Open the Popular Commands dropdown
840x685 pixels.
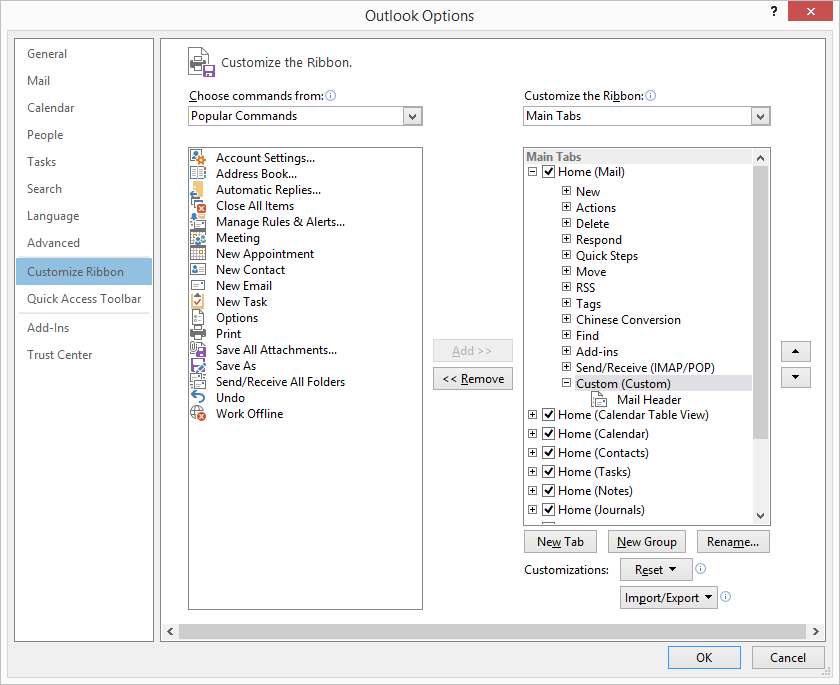412,116
